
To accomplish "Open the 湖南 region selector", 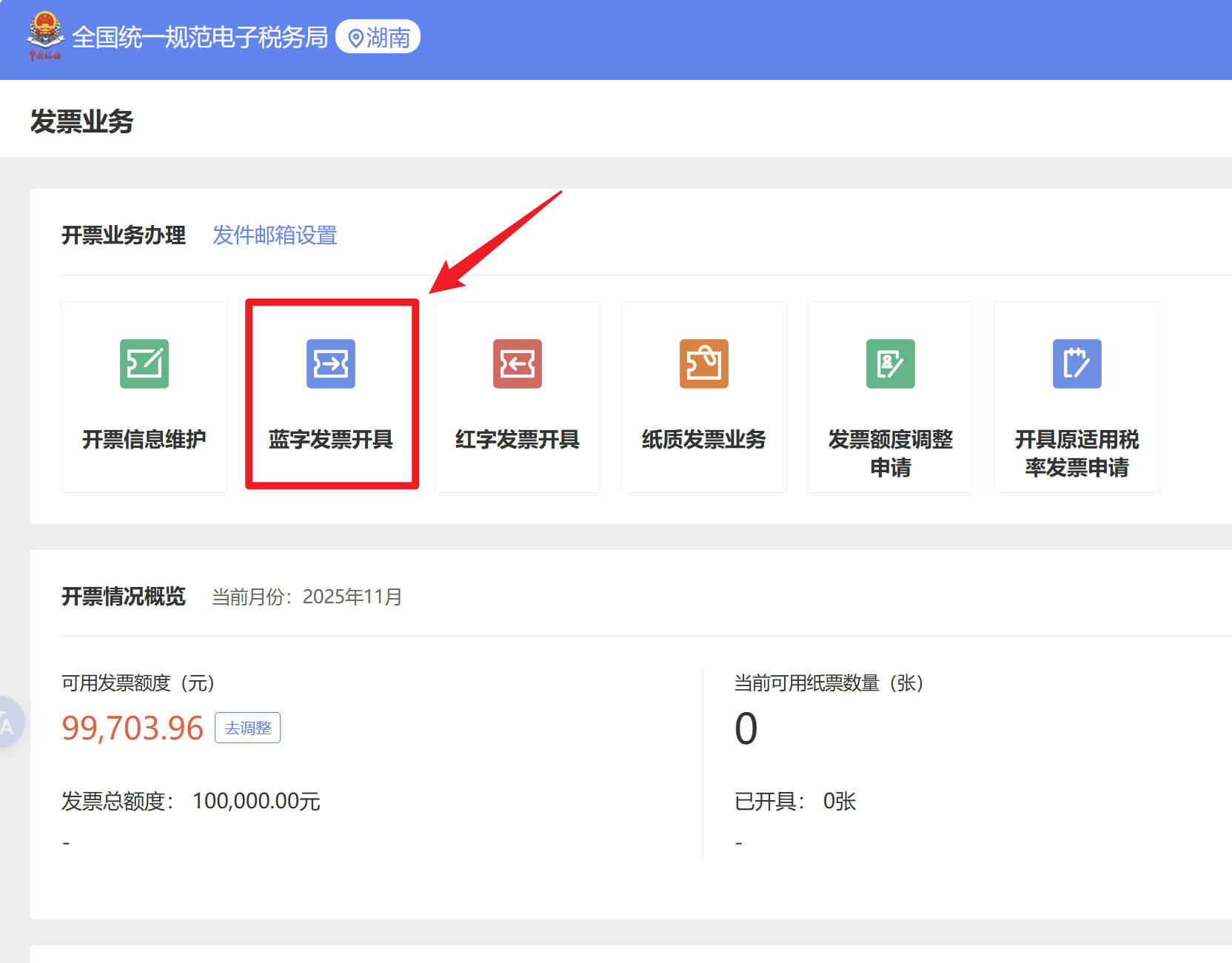I will [x=378, y=37].
